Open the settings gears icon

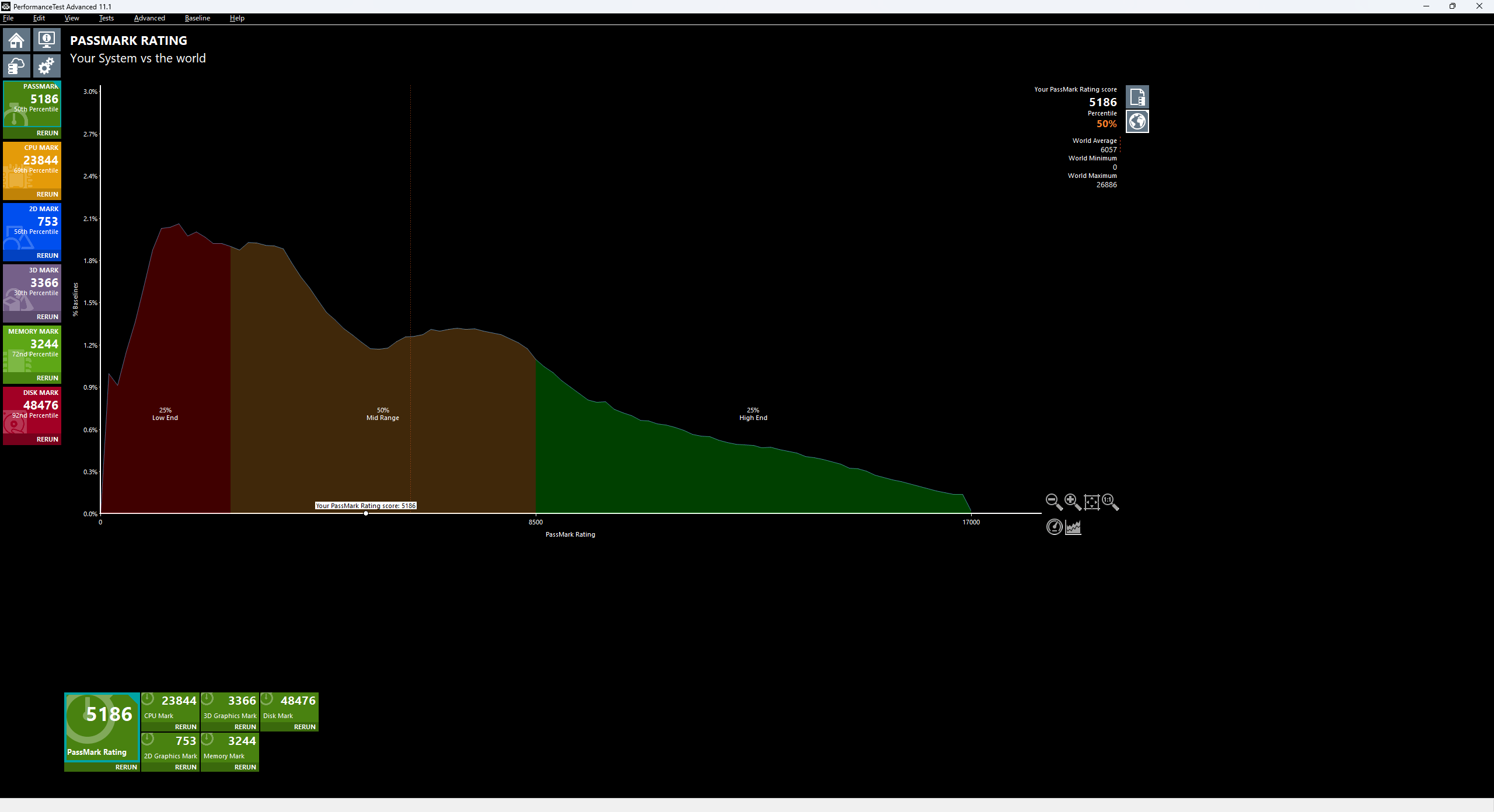tap(47, 66)
